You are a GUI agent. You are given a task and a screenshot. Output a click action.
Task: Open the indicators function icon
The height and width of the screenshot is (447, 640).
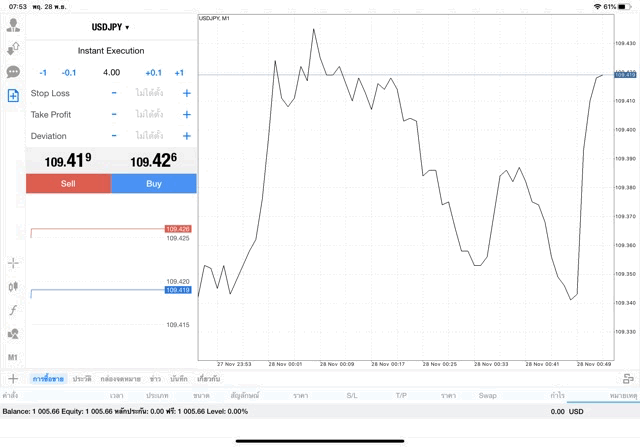tap(13, 310)
